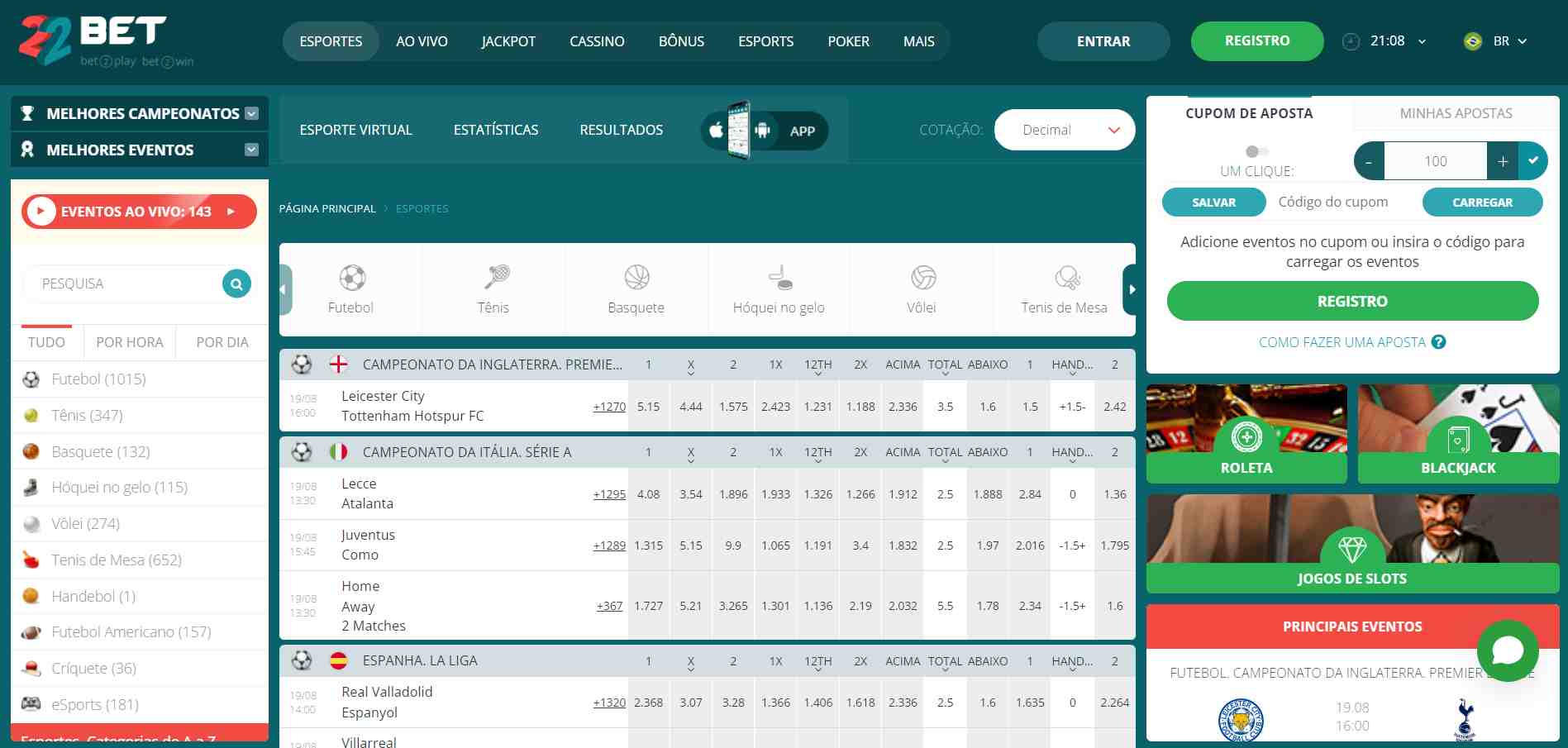Image resolution: width=1568 pixels, height=748 pixels.
Task: Click the 22BET logo
Action: 106,40
